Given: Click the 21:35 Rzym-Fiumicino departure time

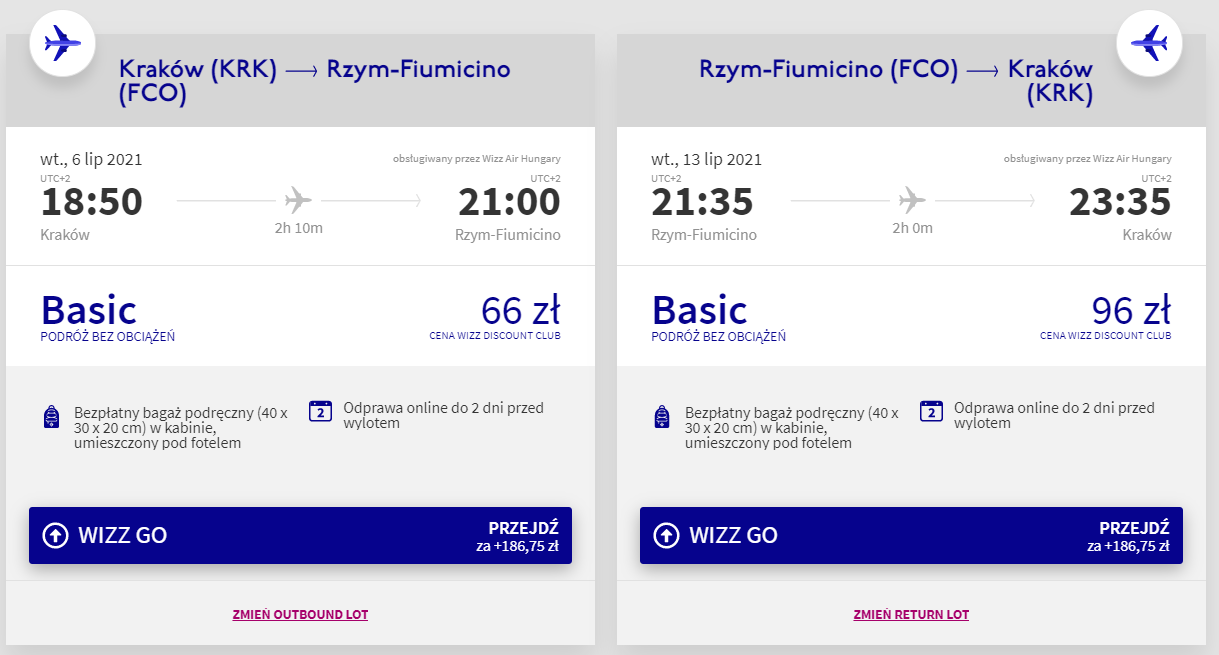Looking at the screenshot, I should 702,202.
